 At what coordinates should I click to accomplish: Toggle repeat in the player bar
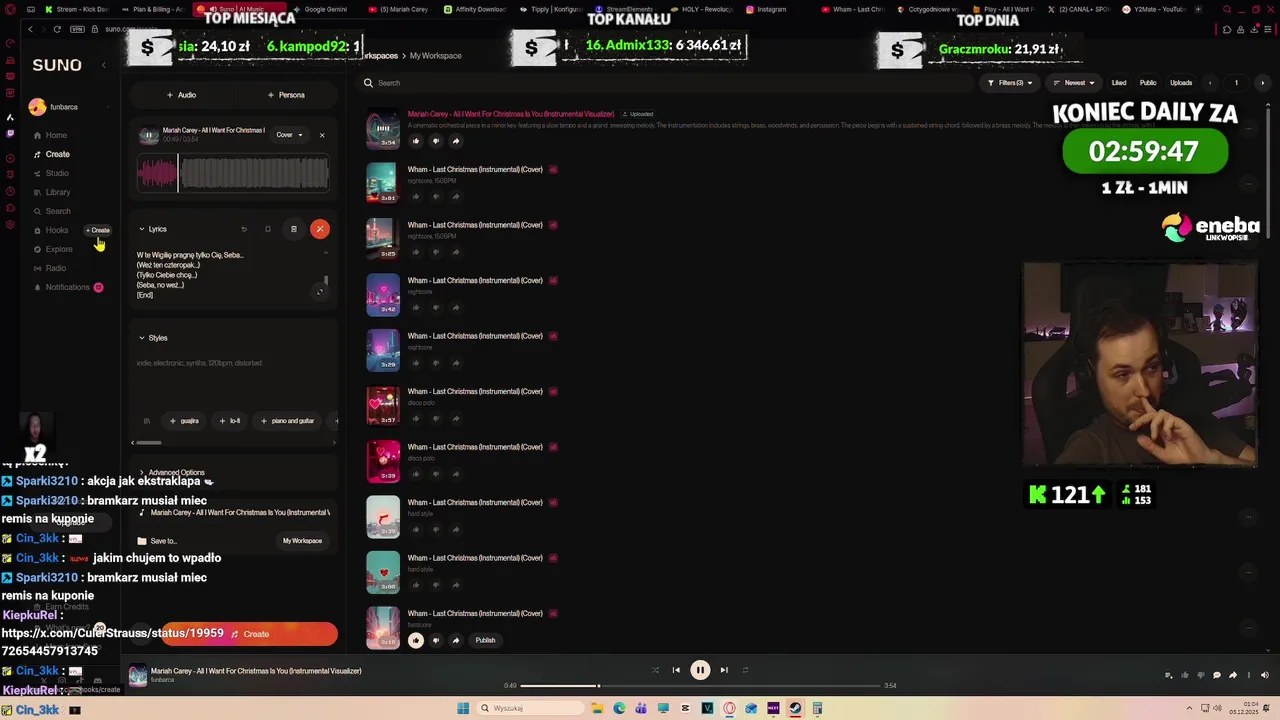tap(745, 670)
